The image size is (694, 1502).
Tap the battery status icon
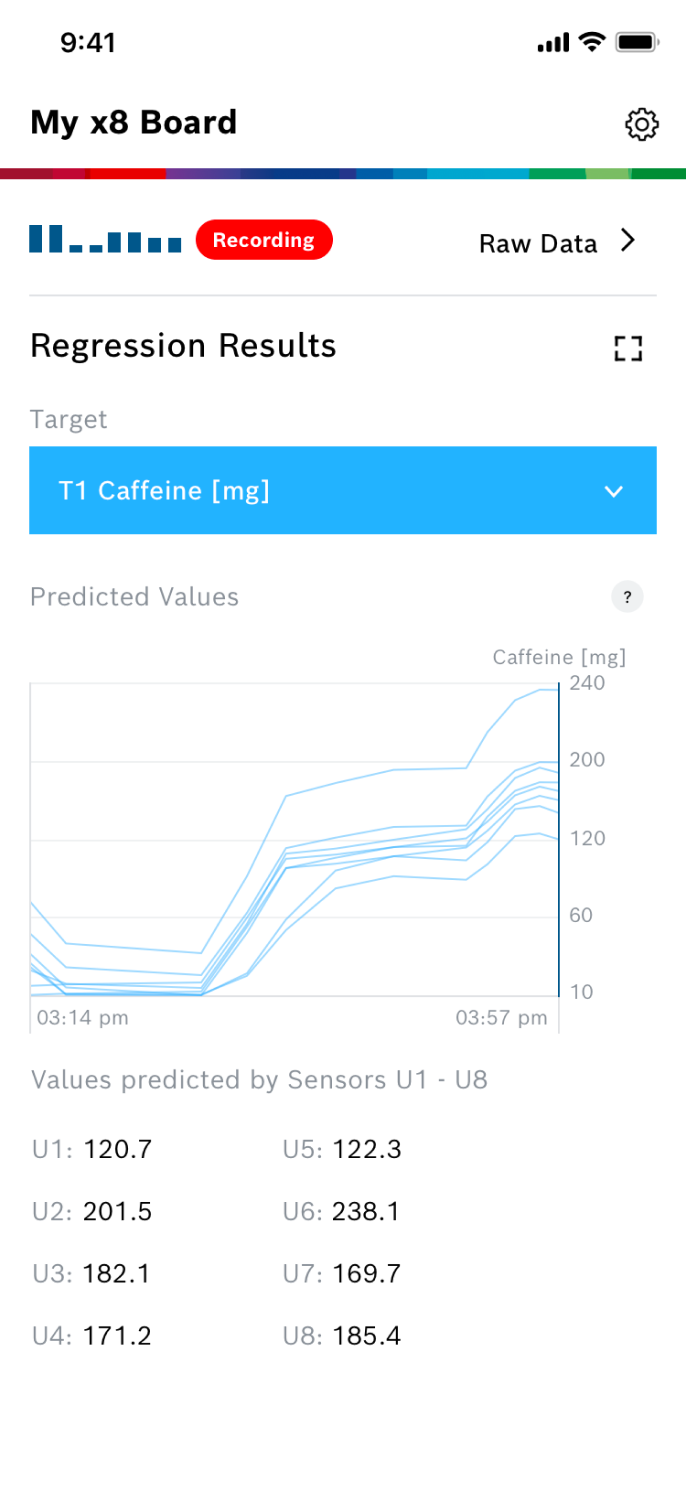636,42
